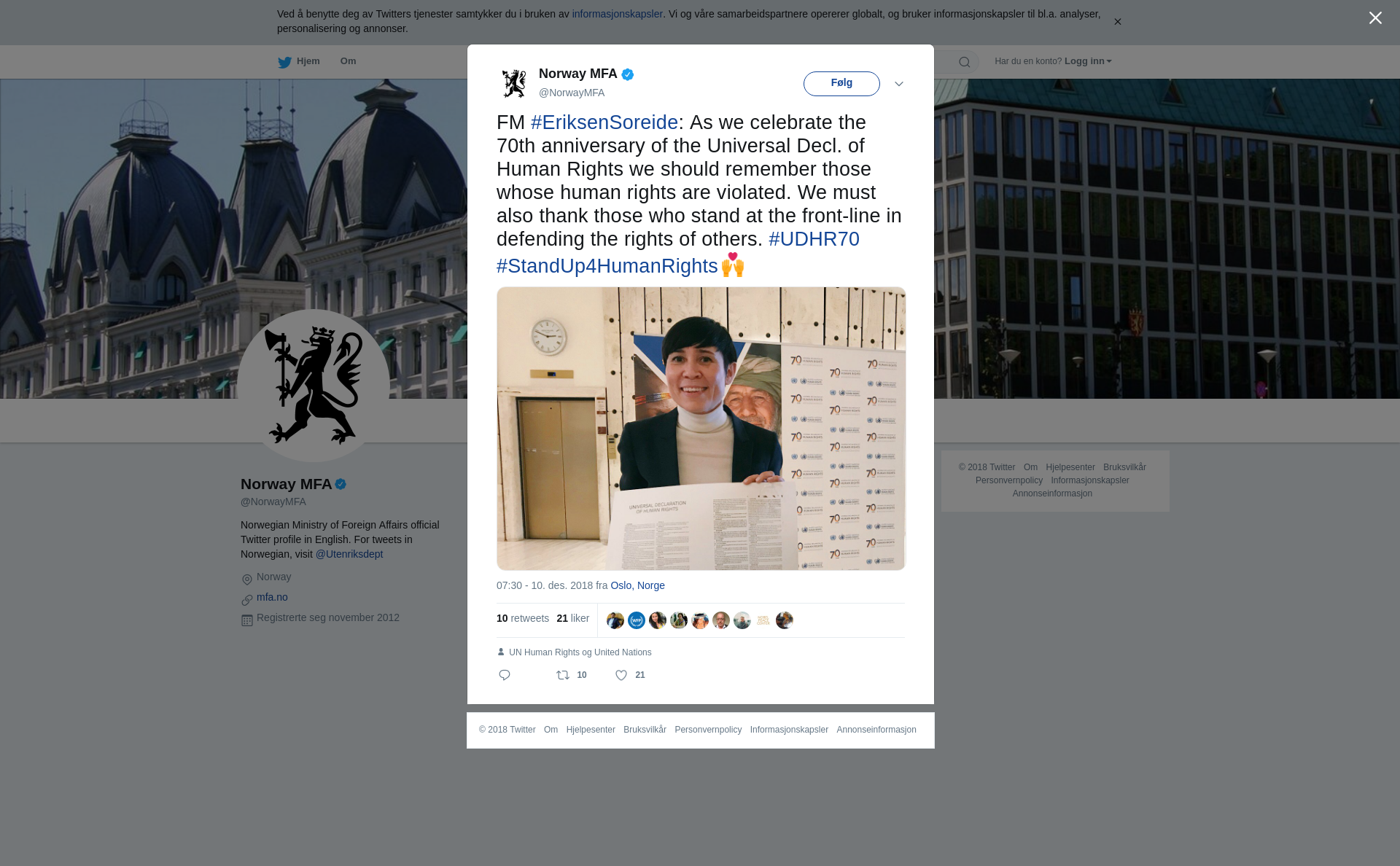Expand the Logg inn dropdown
The height and width of the screenshot is (866, 1400).
(1088, 61)
